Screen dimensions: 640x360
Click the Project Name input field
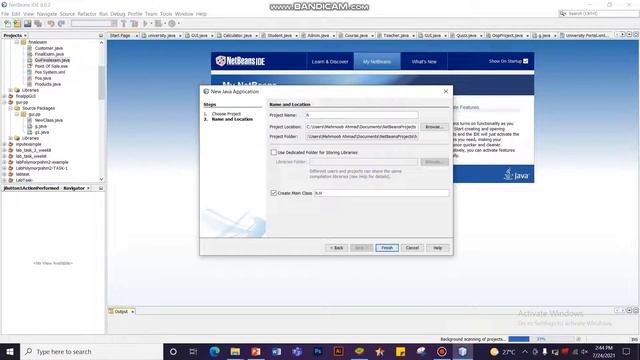click(x=362, y=115)
